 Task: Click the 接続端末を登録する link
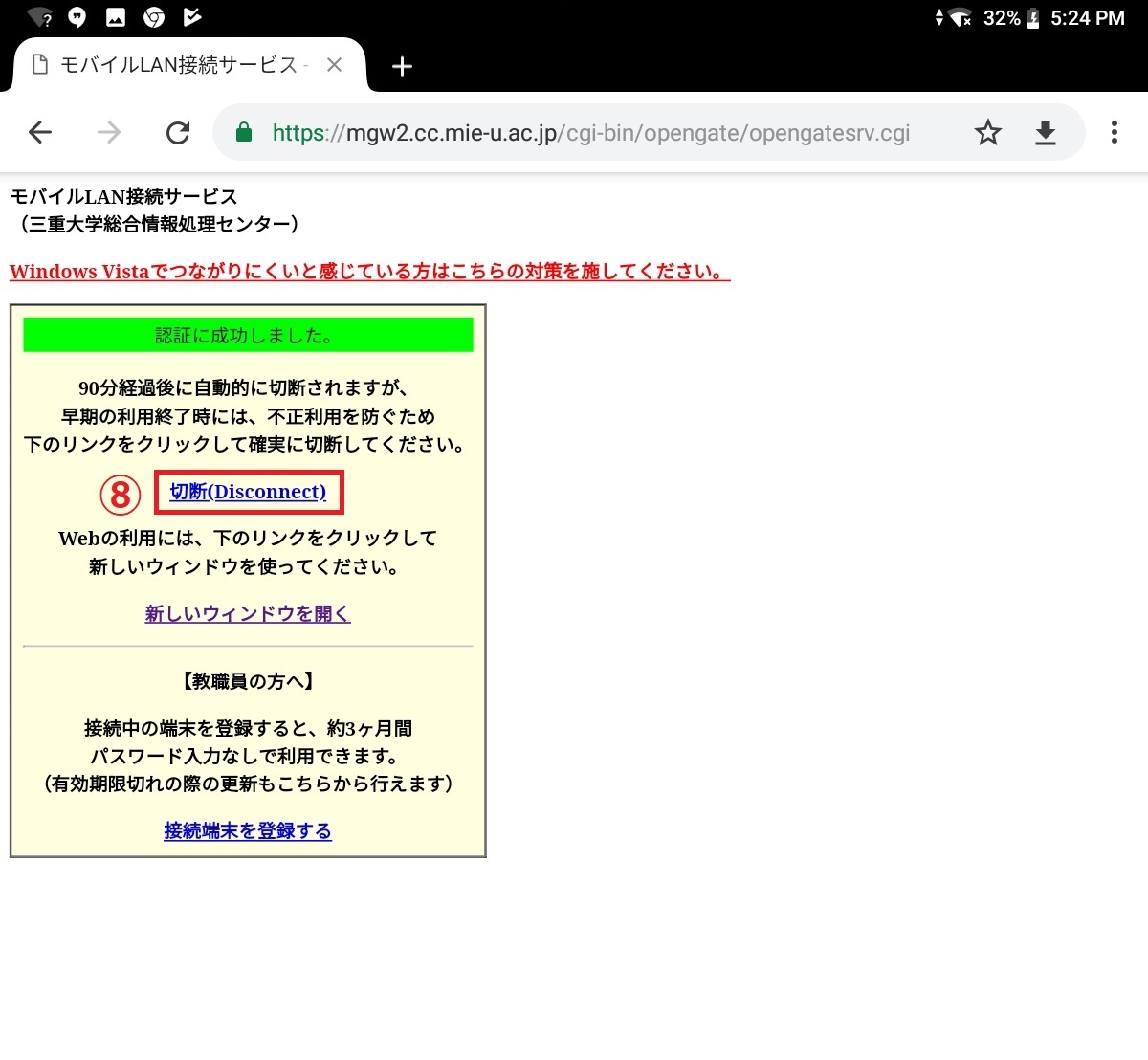click(248, 831)
